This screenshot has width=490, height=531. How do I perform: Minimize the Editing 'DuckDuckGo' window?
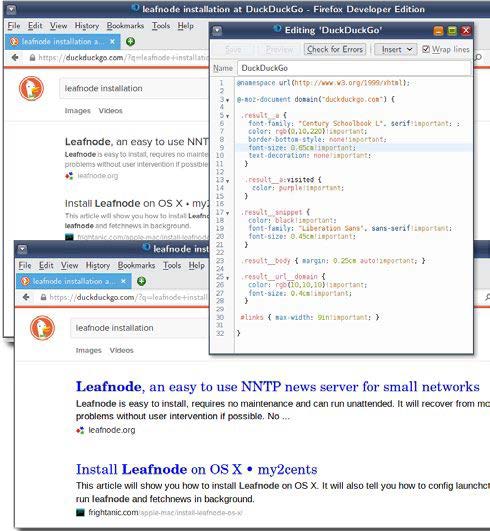tap(438, 30)
